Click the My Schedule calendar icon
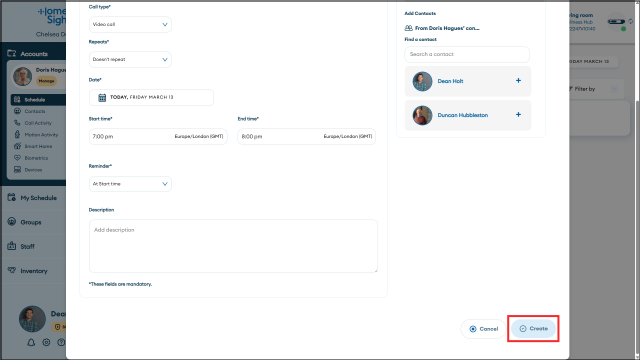Image resolution: width=640 pixels, height=360 pixels. click(x=11, y=198)
